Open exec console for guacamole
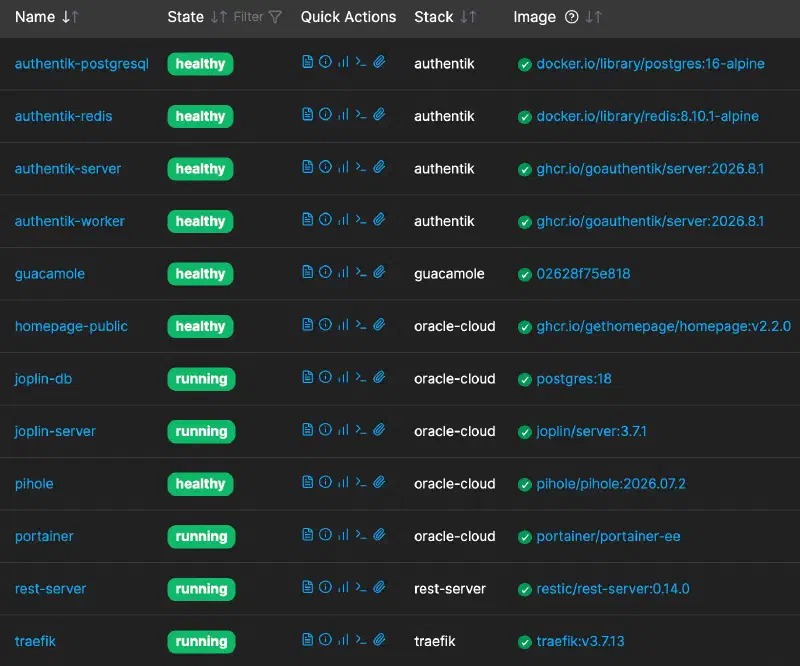800x666 pixels. (x=361, y=272)
